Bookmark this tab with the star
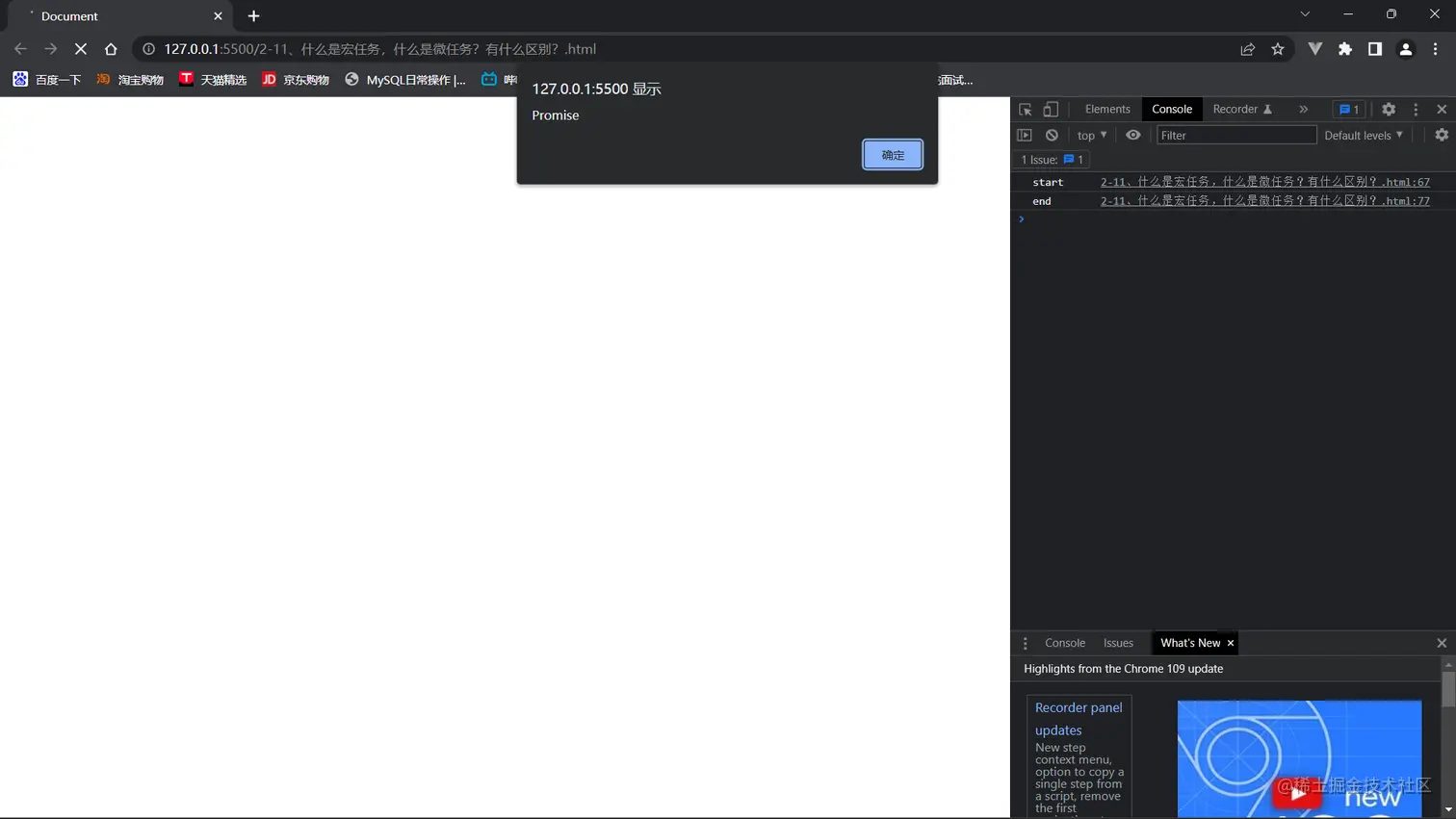Viewport: 1456px width, 819px height. [1278, 49]
